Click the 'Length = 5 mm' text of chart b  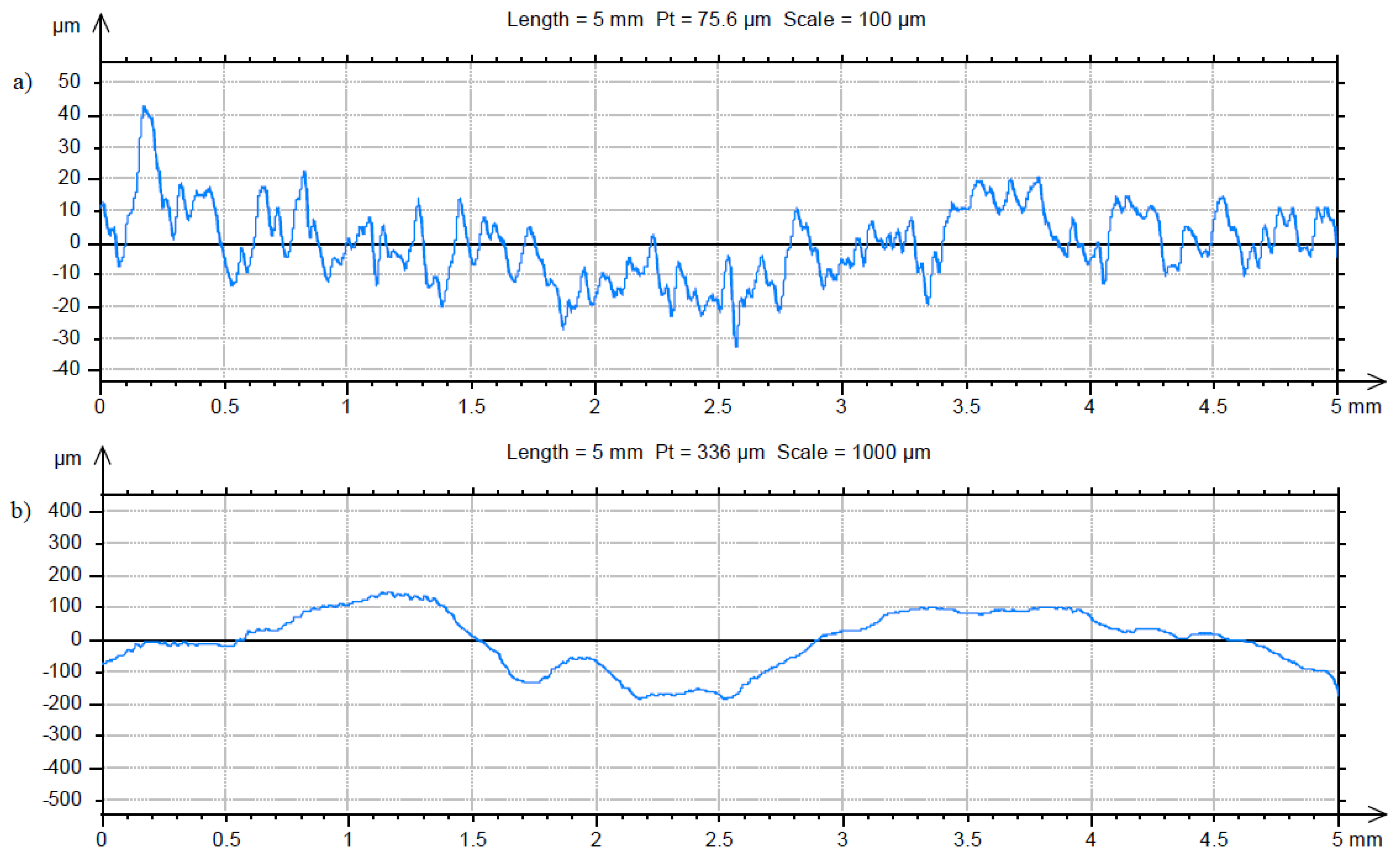tap(574, 453)
